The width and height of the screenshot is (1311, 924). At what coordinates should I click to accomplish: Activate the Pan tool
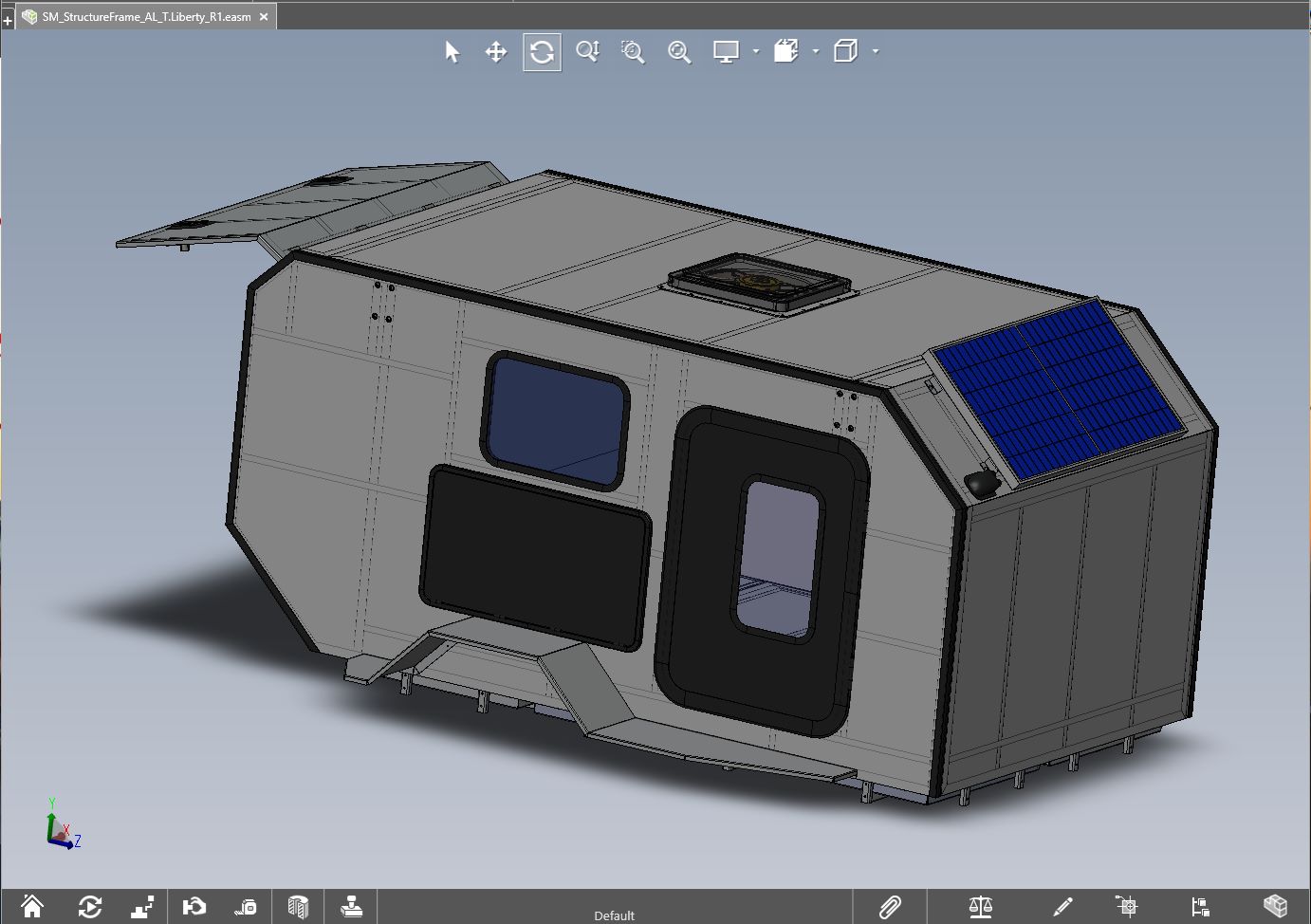point(496,52)
